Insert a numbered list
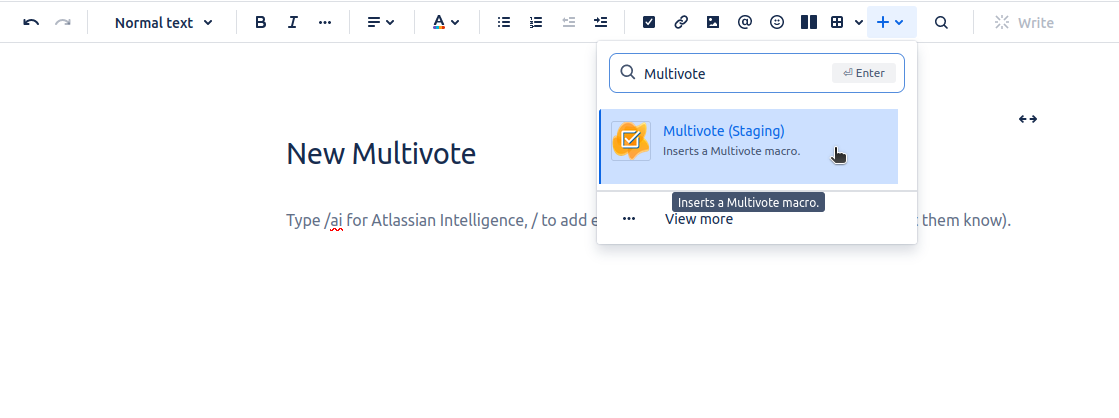 [536, 22]
